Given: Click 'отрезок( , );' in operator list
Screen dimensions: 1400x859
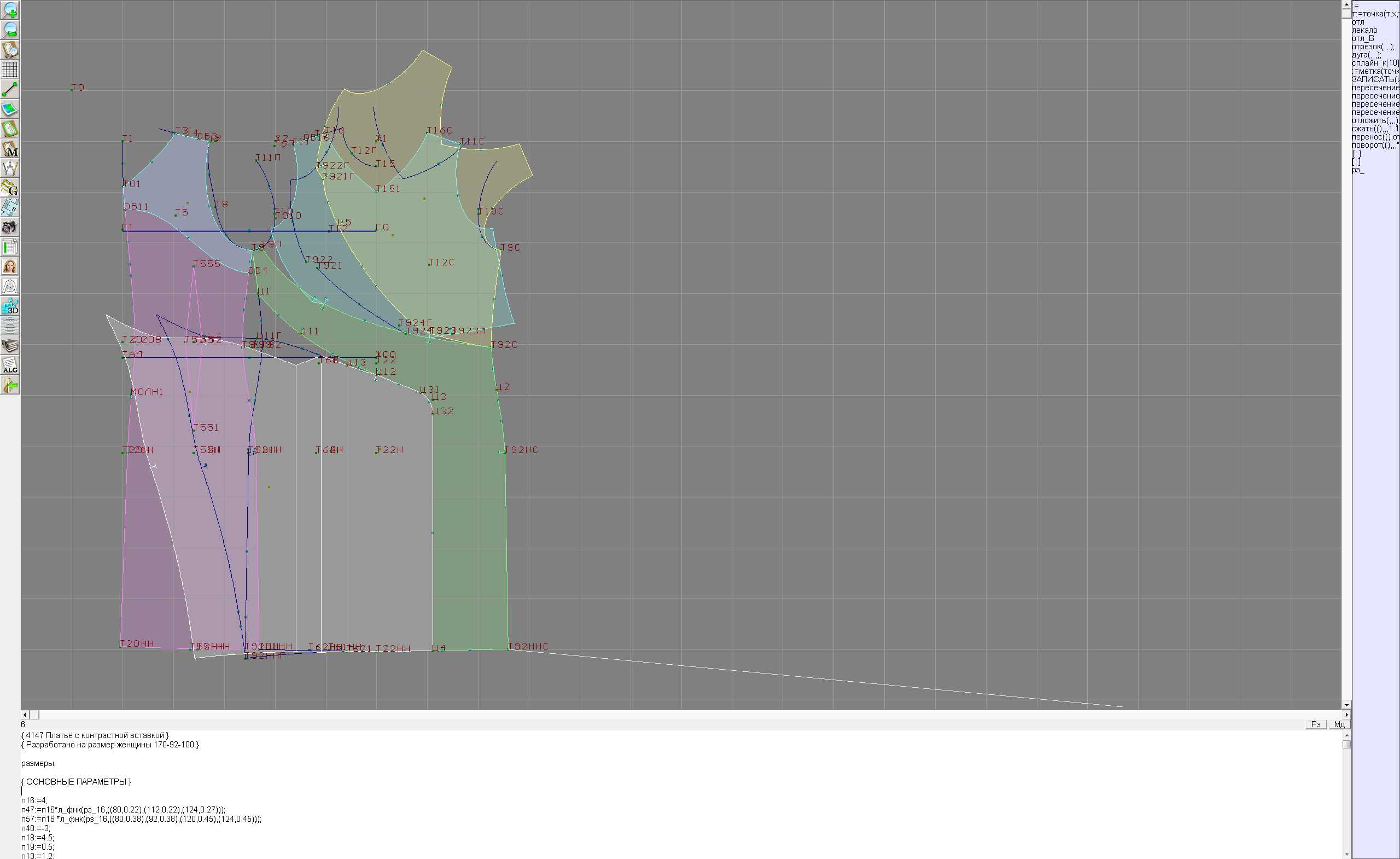Looking at the screenshot, I should point(1372,47).
